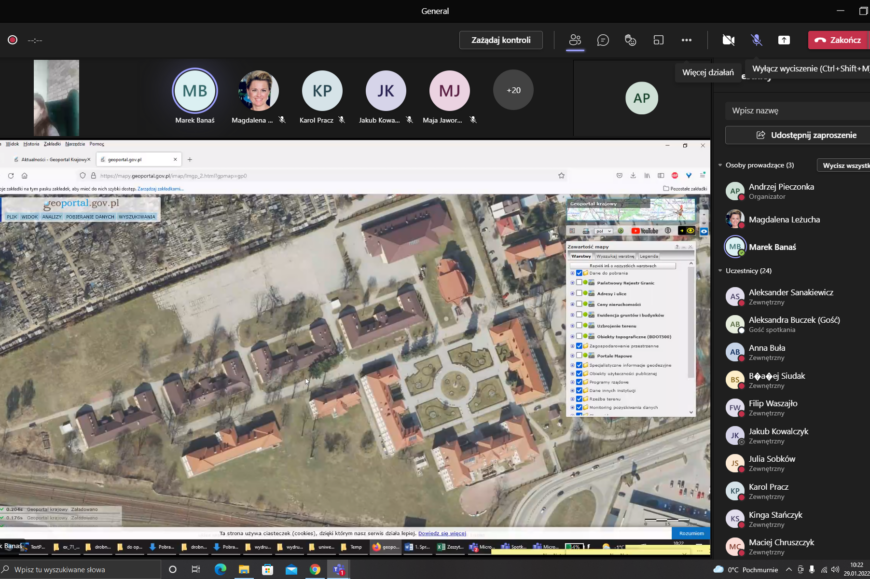Toggle the Zagospodarowanie przestrzenne checkbox
Viewport: 870px width, 579px height.
579,346
